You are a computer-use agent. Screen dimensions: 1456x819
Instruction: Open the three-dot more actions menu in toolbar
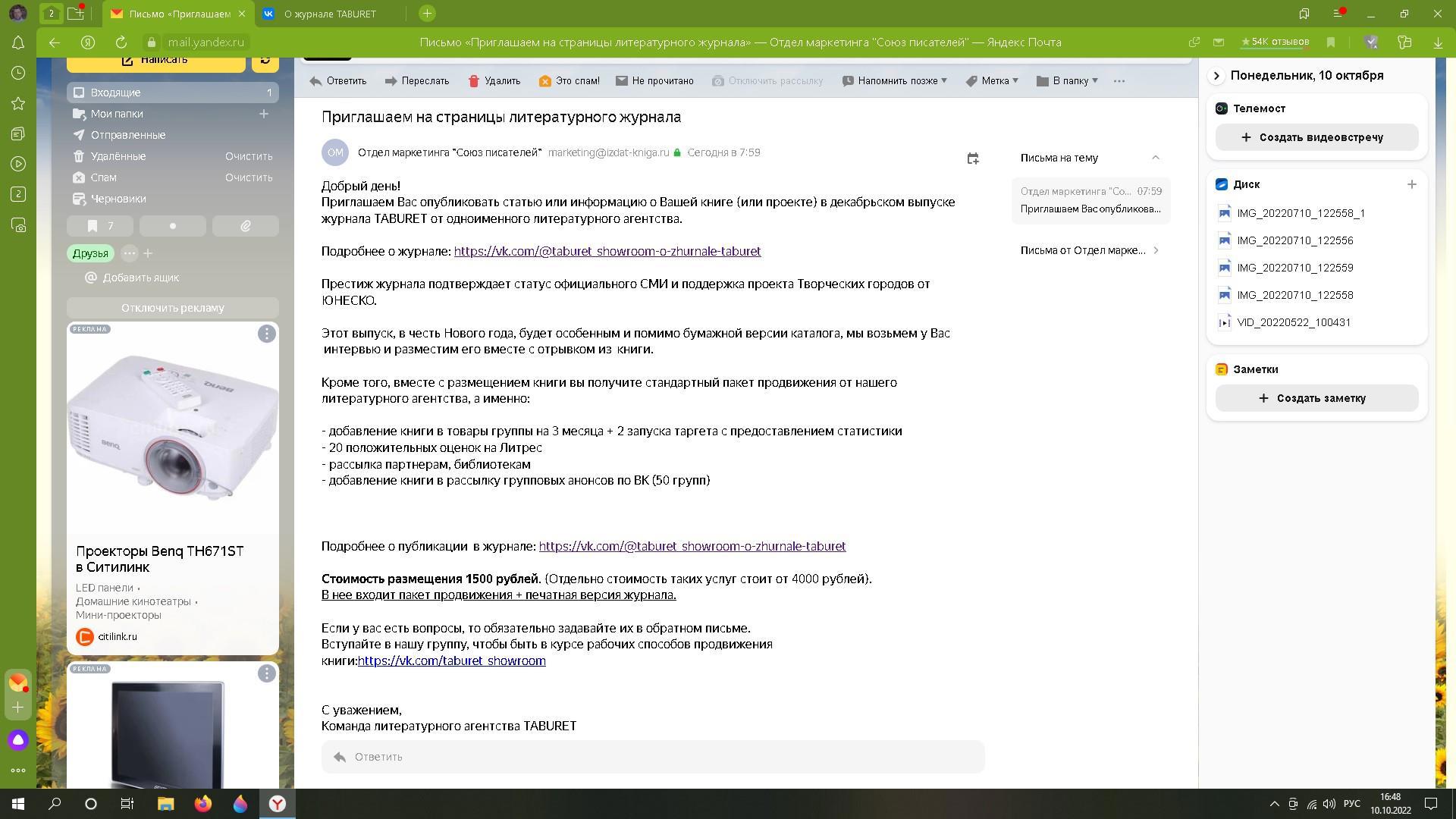point(1119,81)
